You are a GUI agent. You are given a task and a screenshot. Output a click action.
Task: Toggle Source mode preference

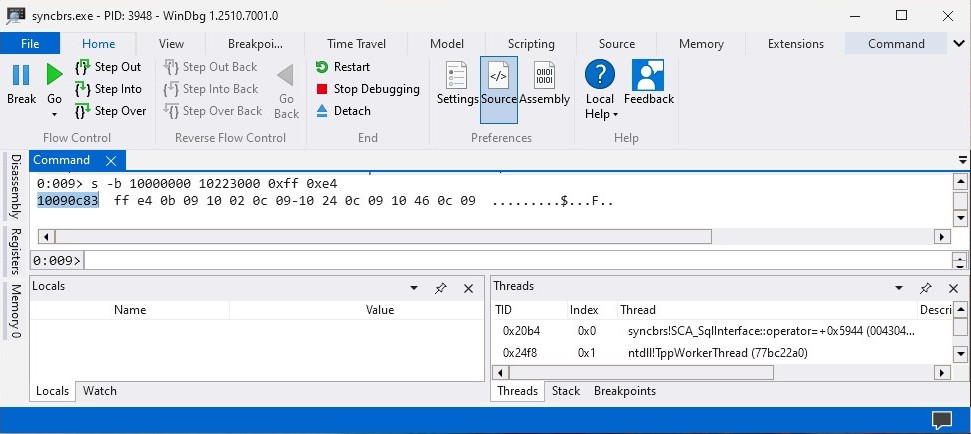pos(498,84)
